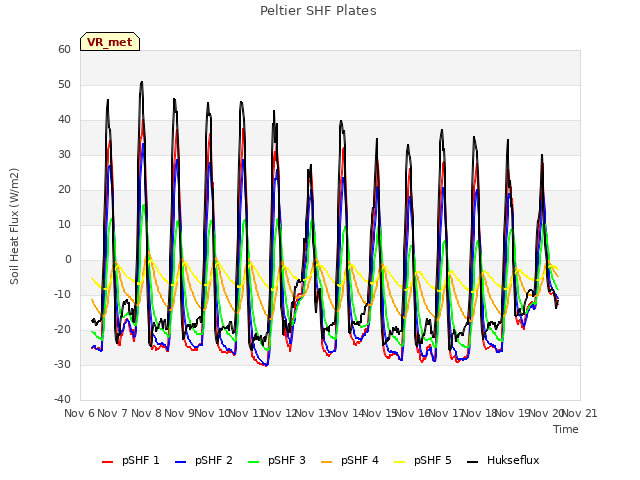This screenshot has height=480, width=640.
Task: Click the orange pSHF 4 legend swatch
Action: (x=327, y=462)
